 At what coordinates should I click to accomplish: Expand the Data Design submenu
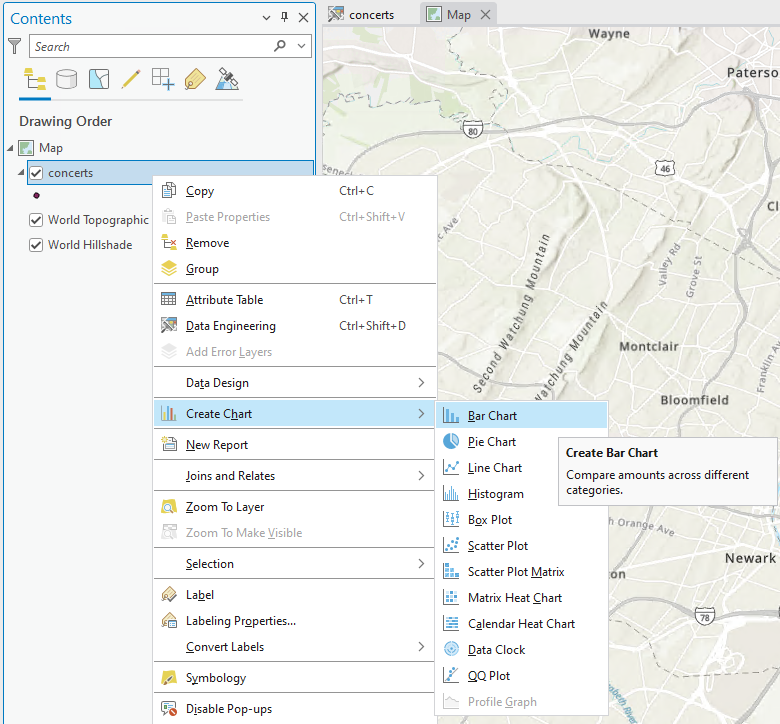(x=295, y=383)
